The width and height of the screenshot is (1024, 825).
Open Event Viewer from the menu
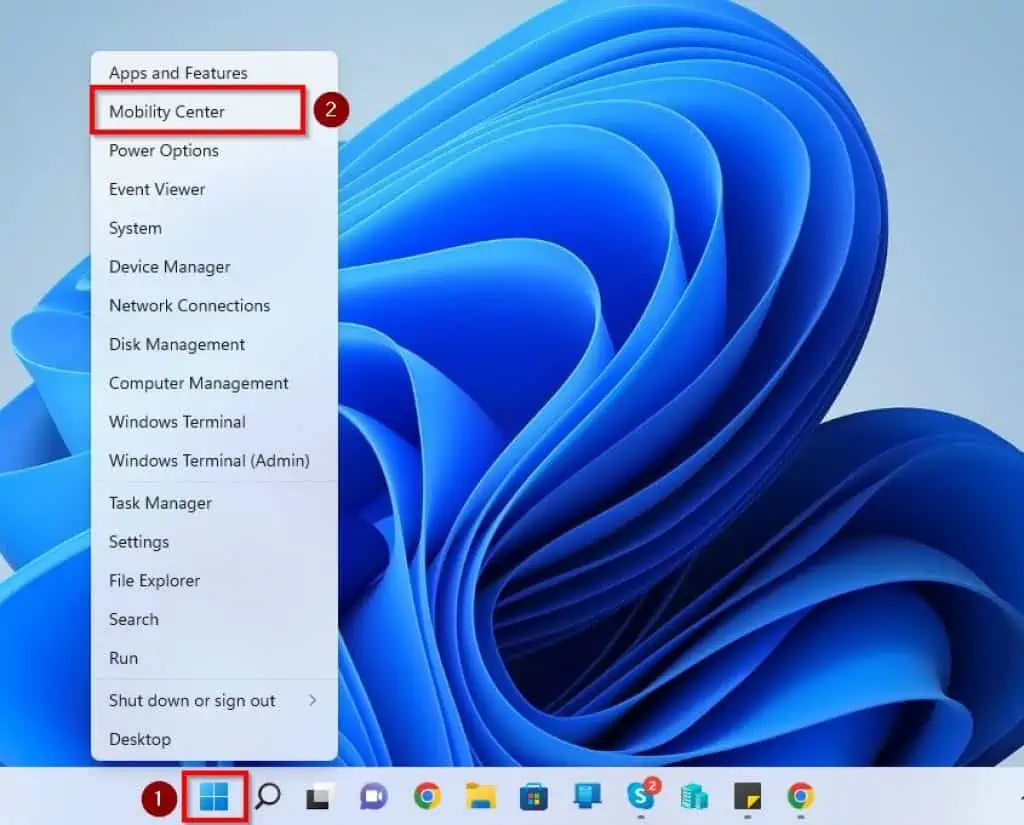coord(157,189)
